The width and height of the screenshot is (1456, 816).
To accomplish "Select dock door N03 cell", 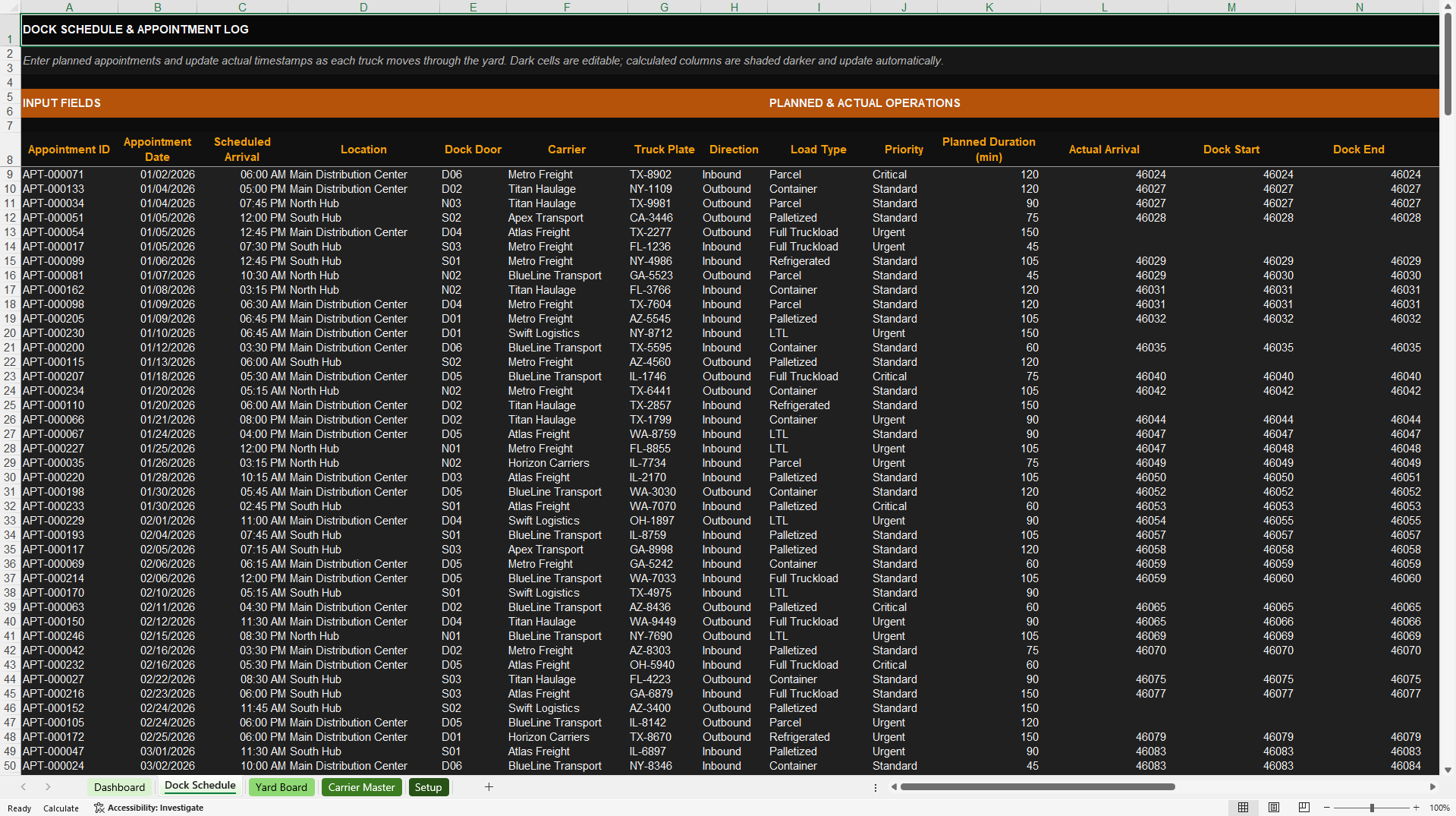I will coord(473,203).
